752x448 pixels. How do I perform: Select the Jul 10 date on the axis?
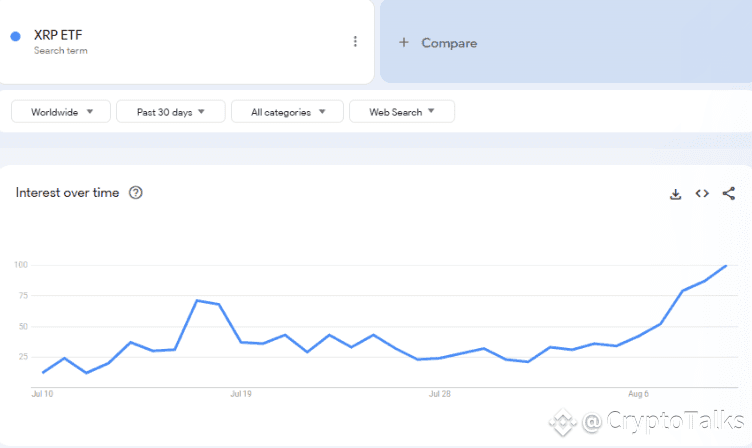[x=42, y=394]
